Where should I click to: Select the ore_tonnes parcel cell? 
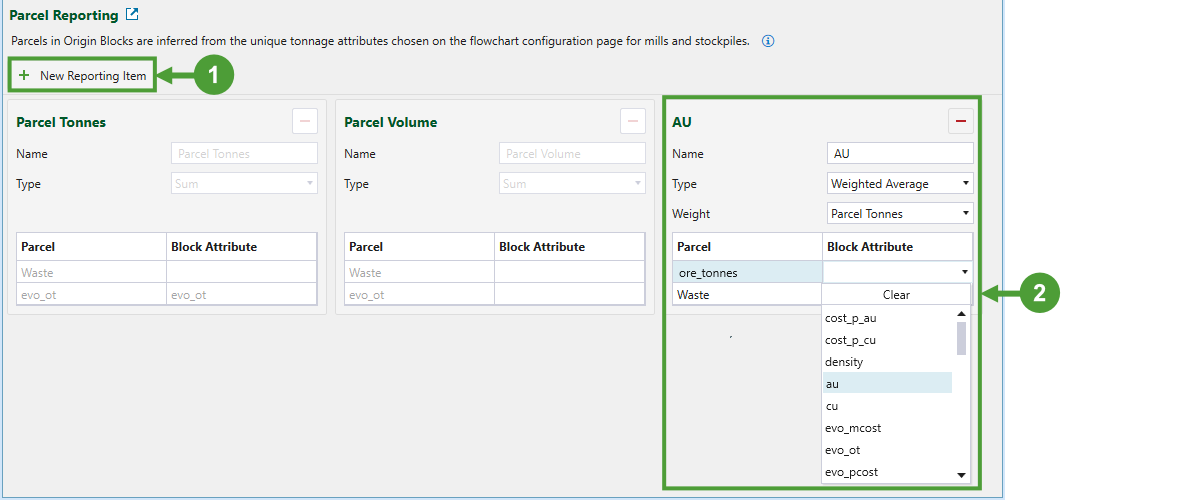747,273
